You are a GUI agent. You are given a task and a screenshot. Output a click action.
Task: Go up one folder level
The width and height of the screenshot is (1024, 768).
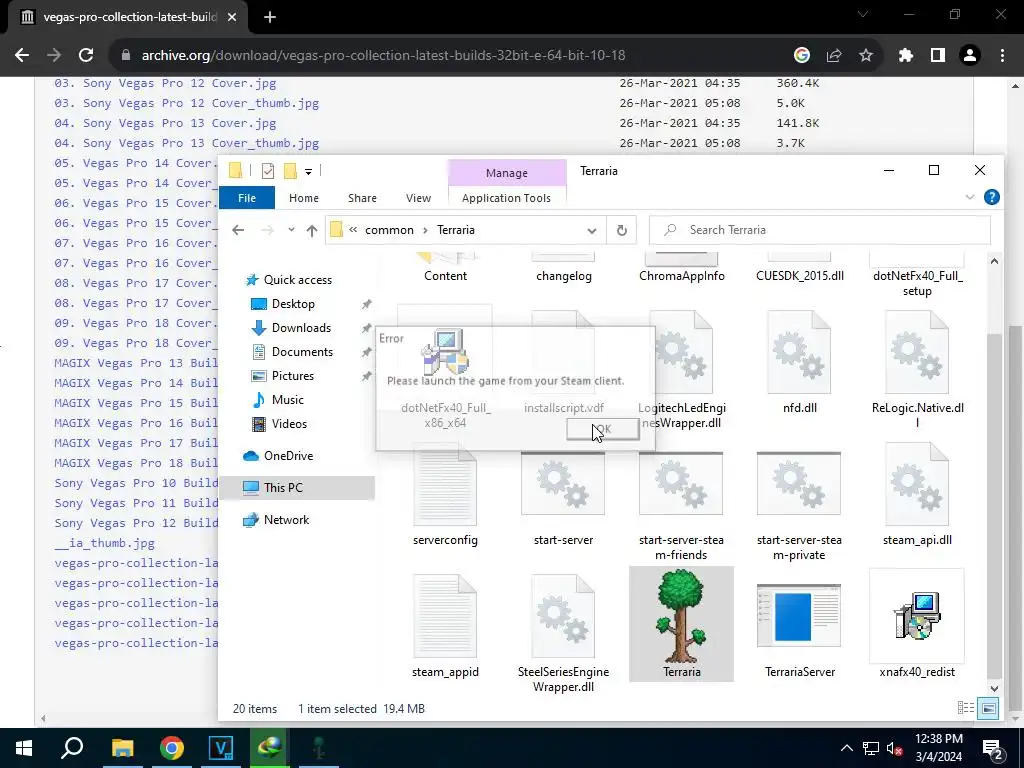312,231
